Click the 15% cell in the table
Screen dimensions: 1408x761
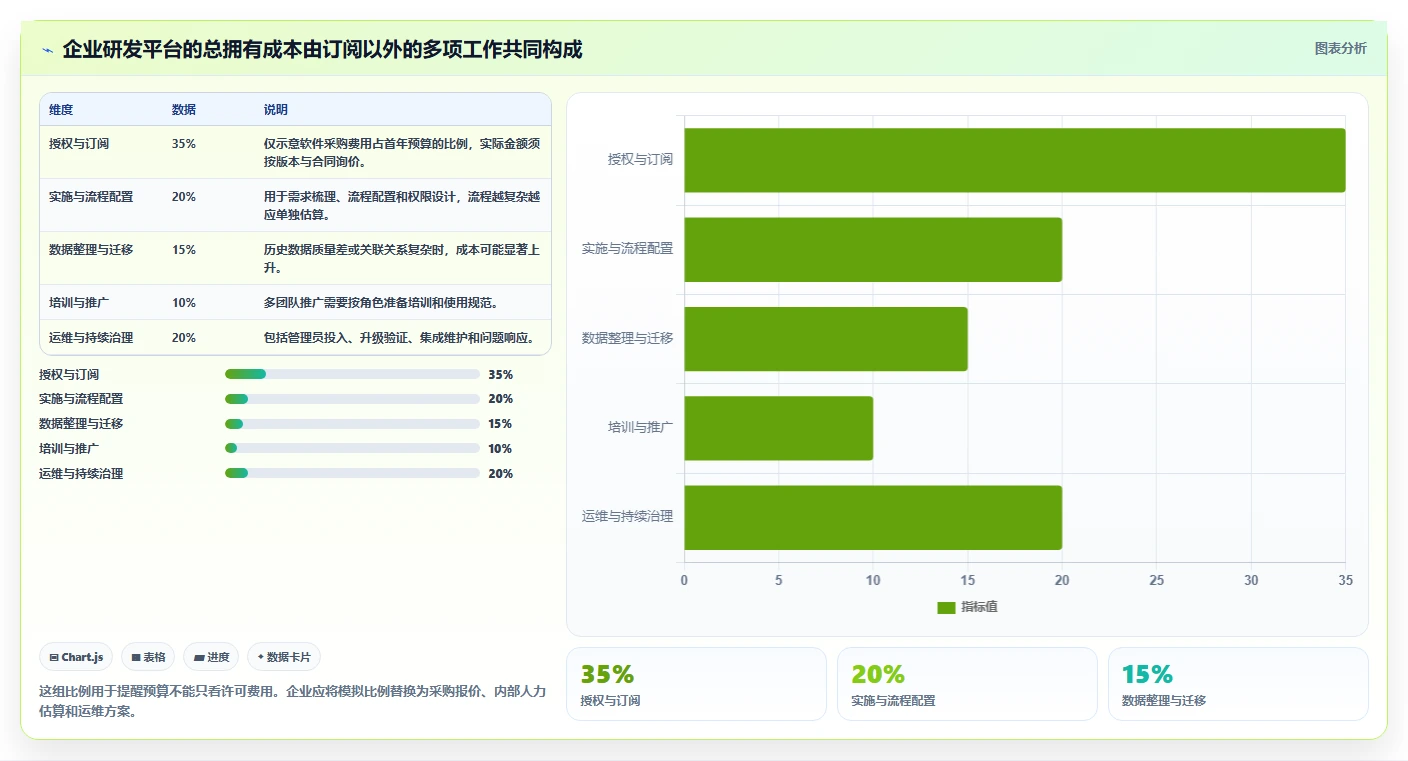(x=184, y=250)
